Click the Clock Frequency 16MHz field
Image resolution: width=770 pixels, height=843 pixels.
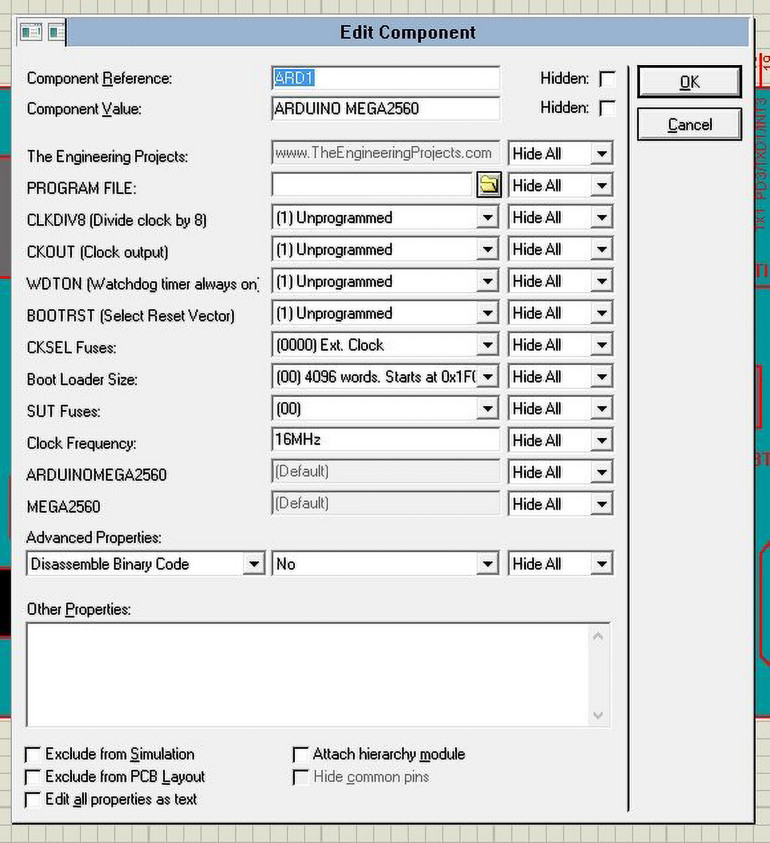click(384, 440)
